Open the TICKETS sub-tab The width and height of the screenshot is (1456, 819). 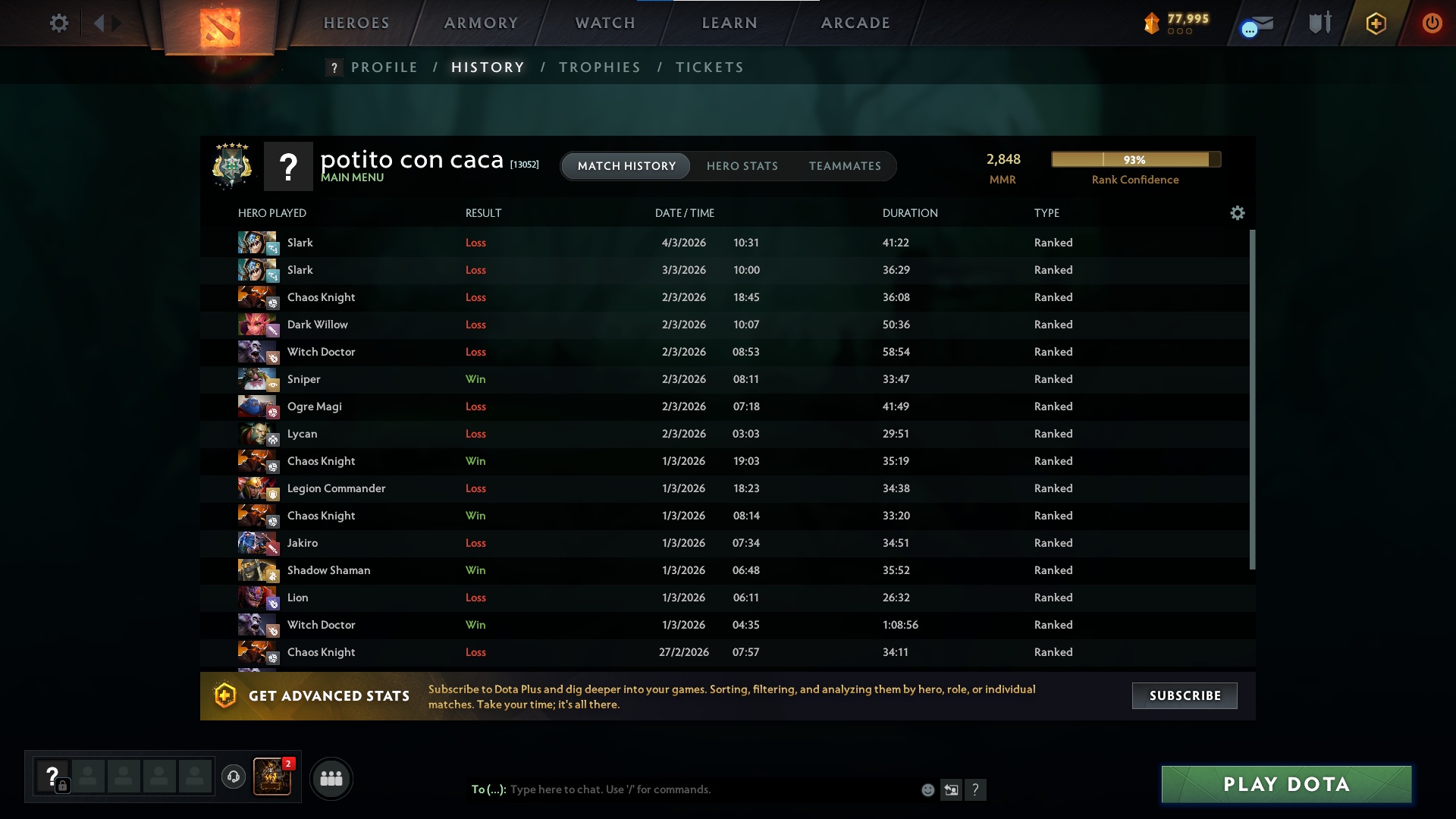point(710,67)
